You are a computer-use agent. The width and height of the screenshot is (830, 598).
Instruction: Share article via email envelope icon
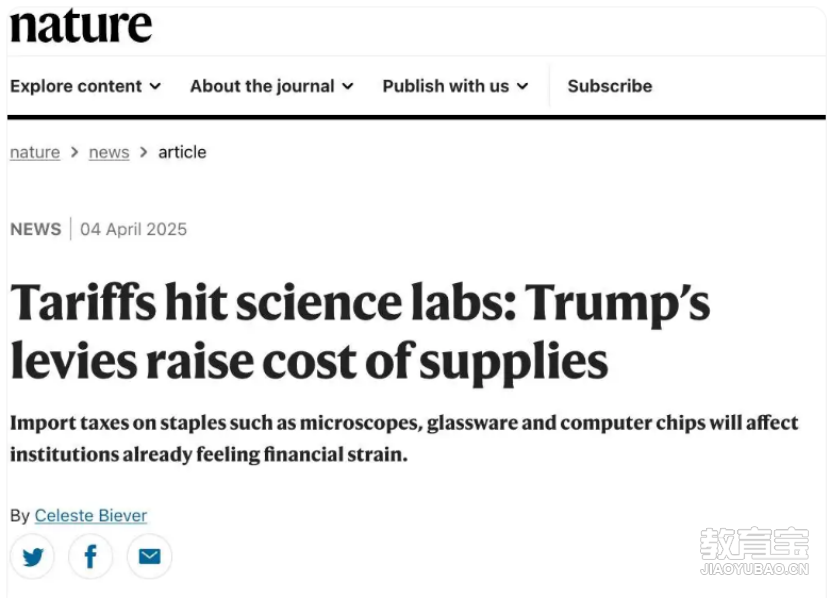149,556
